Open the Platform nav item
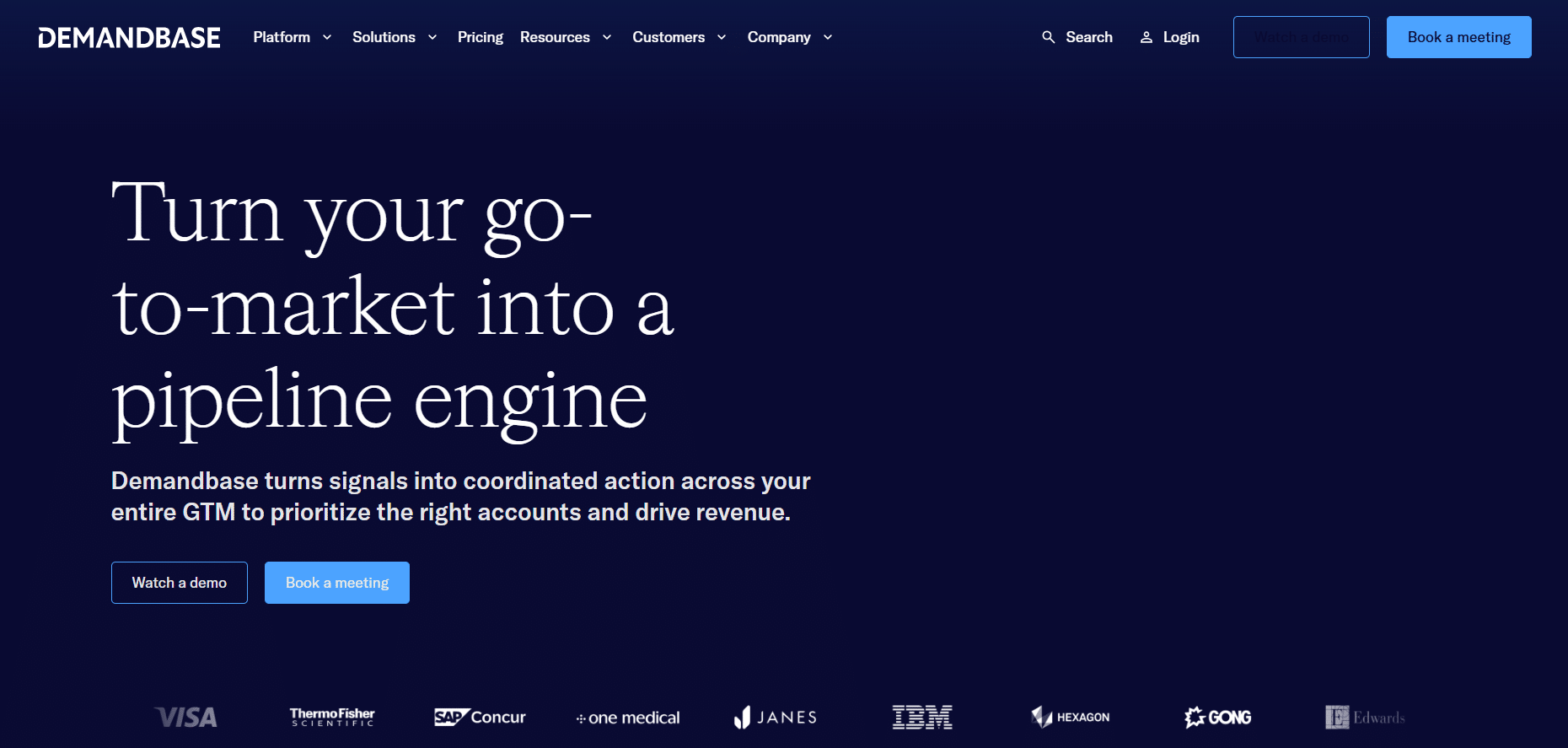The image size is (1568, 748). point(282,37)
